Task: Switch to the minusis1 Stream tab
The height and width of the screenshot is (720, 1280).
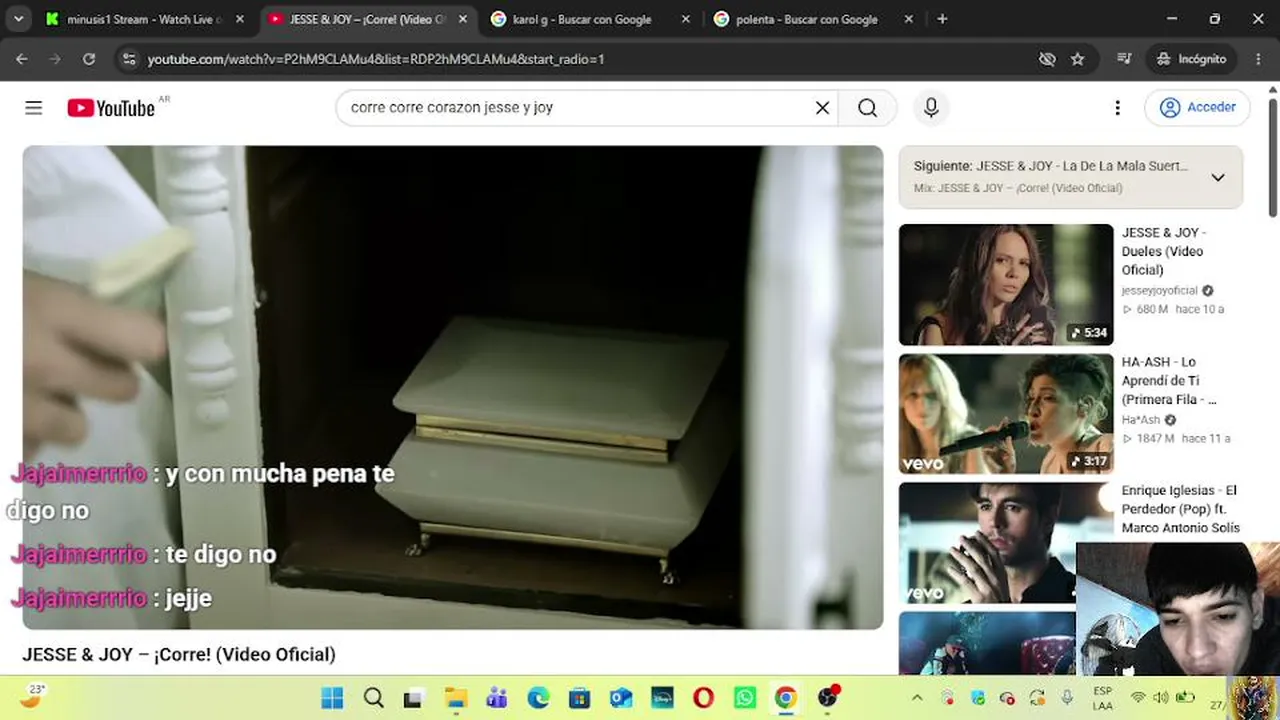Action: [146, 19]
